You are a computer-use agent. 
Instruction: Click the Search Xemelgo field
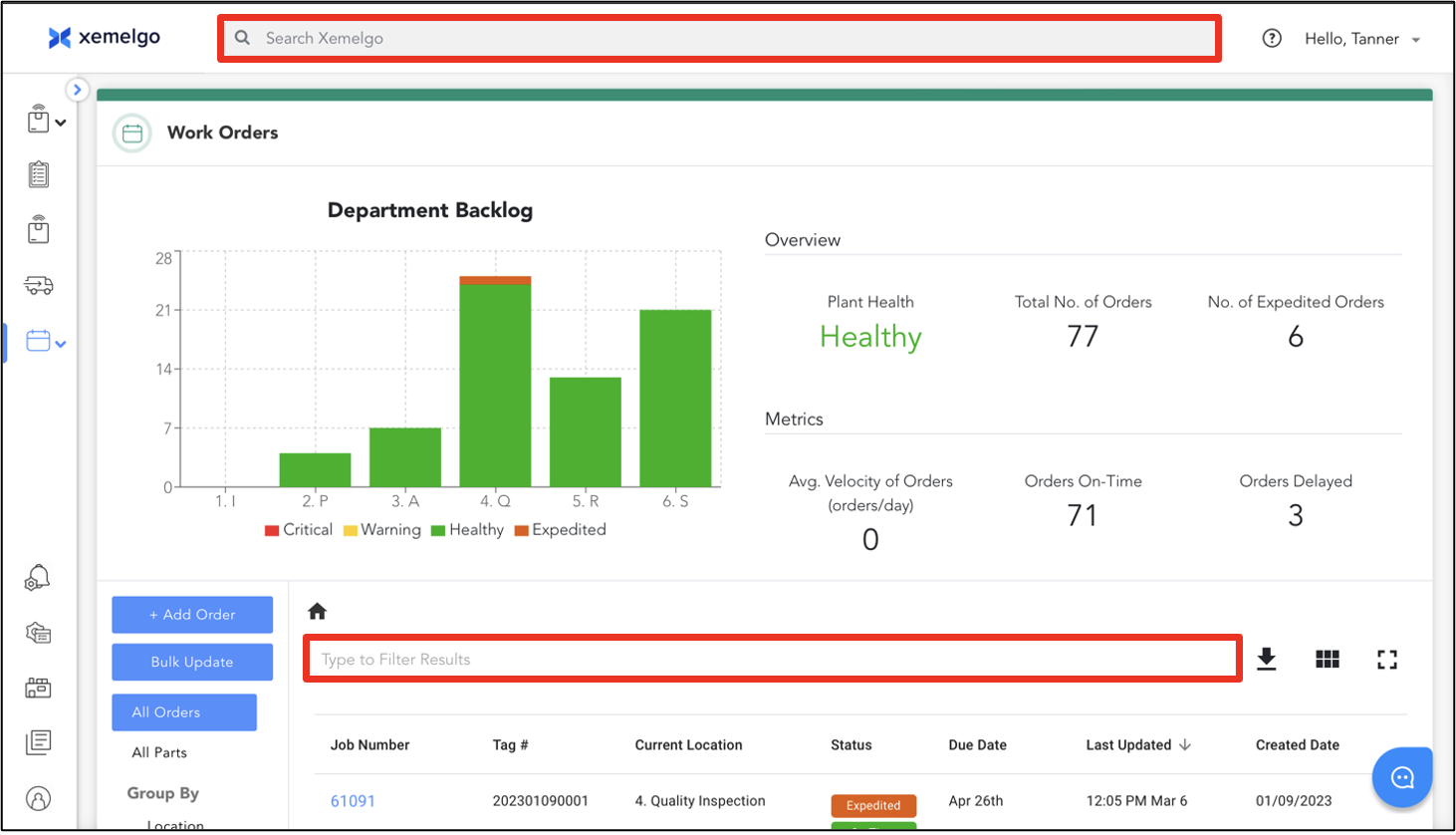coord(719,38)
